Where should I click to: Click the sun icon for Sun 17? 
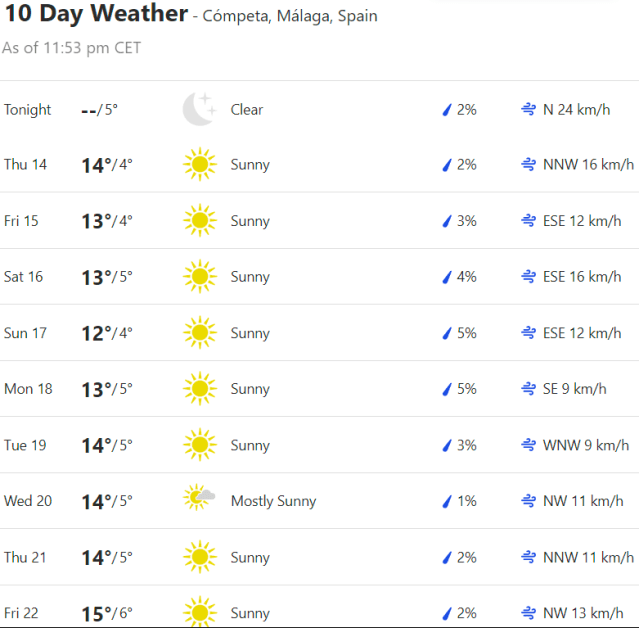[x=199, y=333]
